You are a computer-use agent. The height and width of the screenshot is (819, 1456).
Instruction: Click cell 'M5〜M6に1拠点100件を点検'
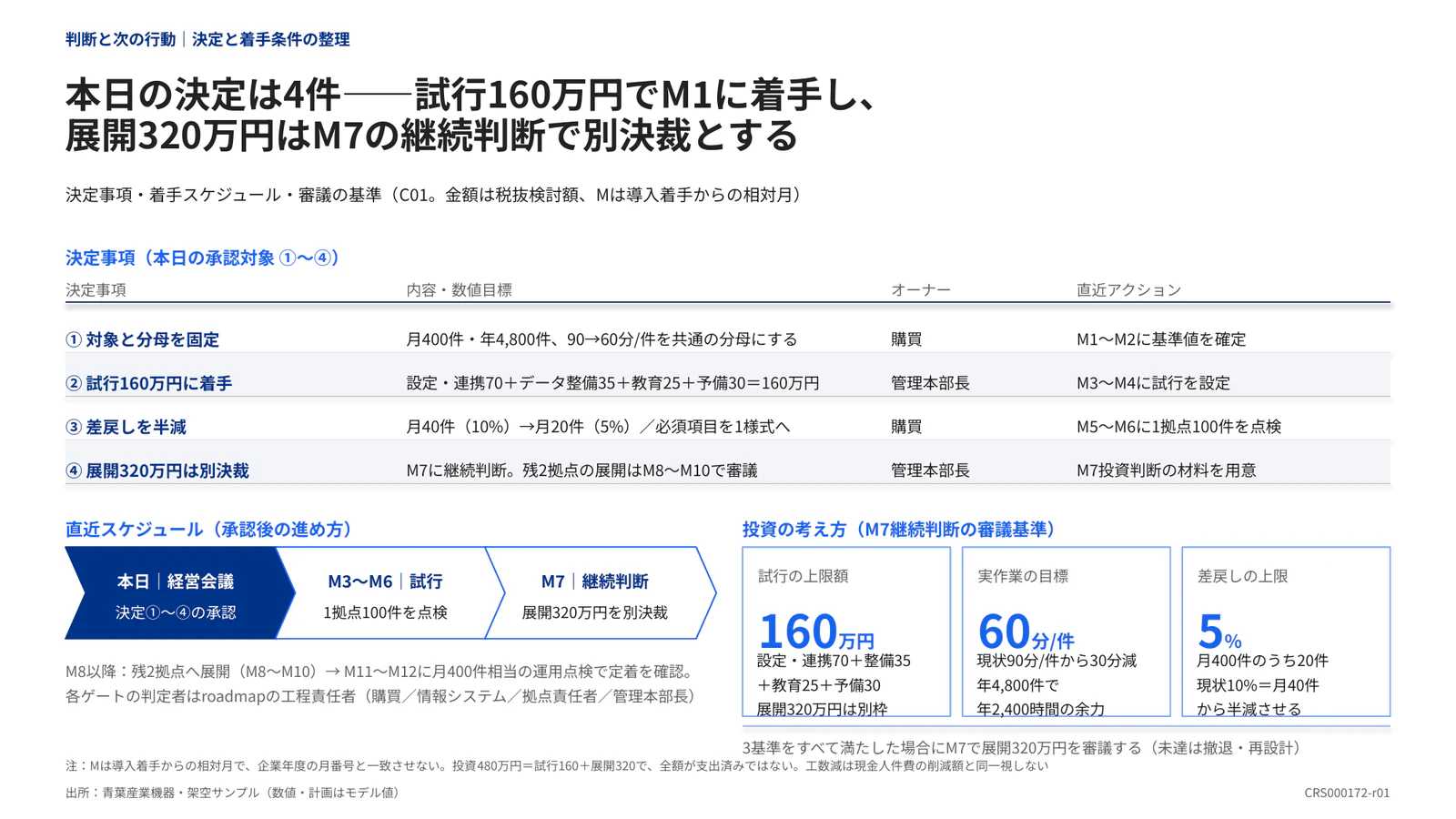pyautogui.click(x=1178, y=426)
